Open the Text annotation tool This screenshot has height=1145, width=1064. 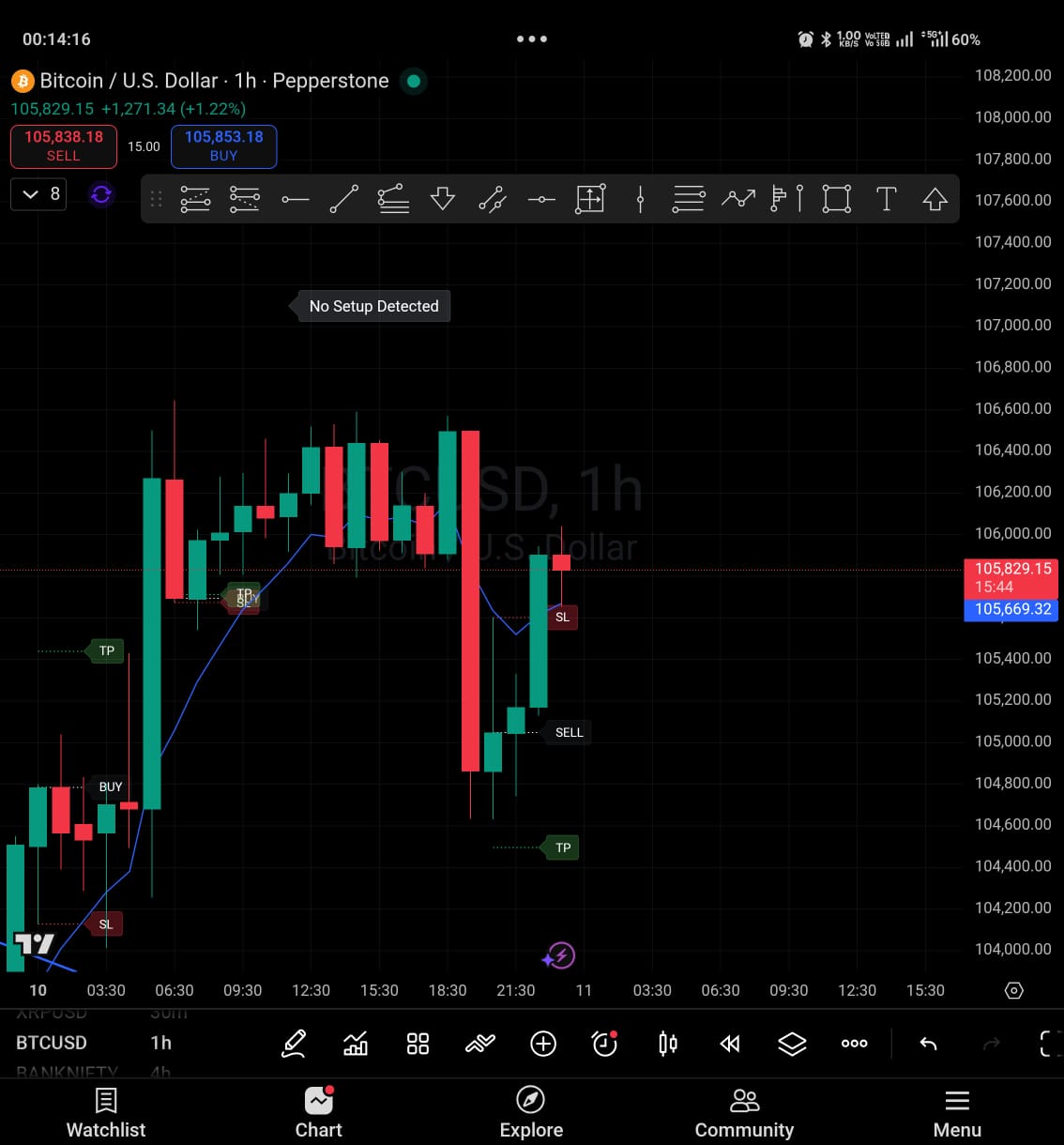pos(886,199)
